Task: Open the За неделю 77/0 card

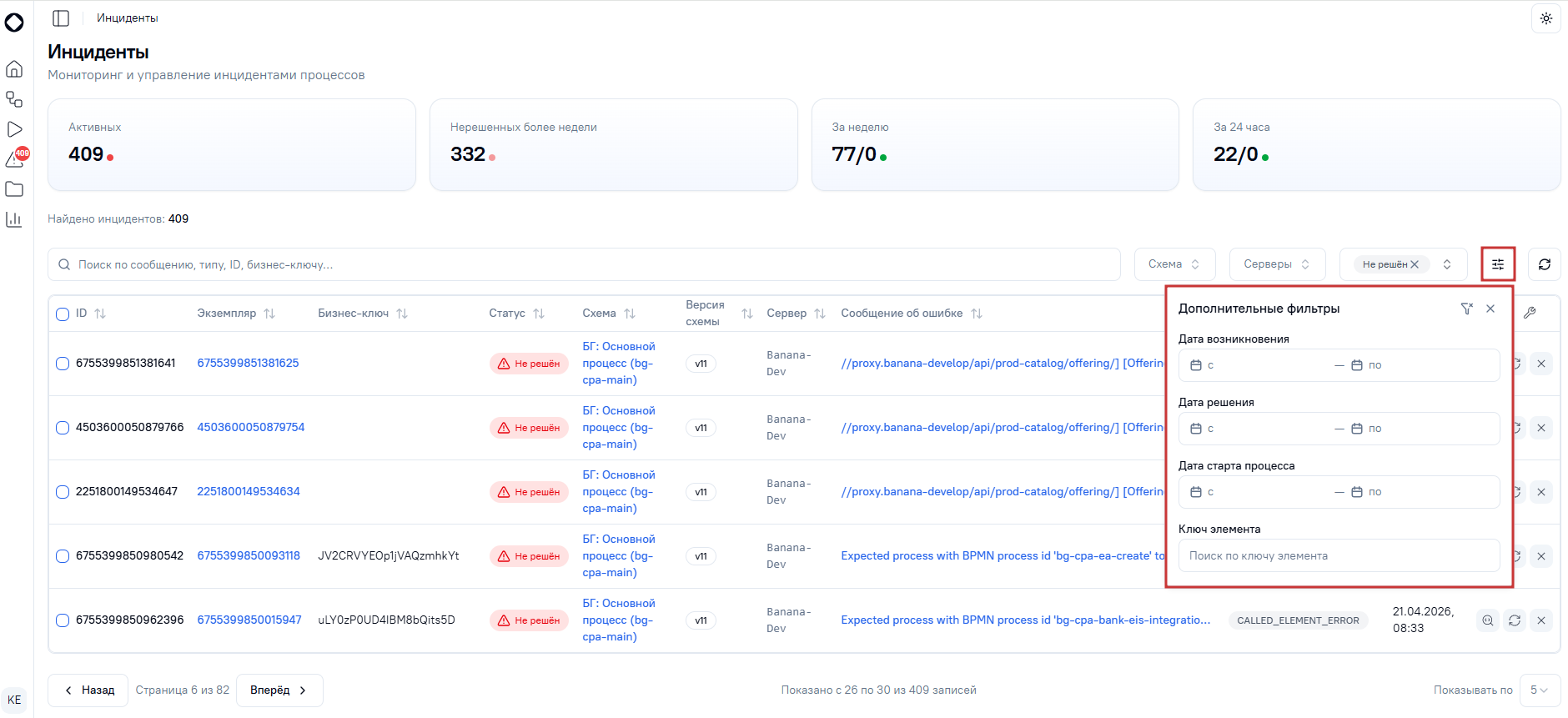Action: point(995,145)
